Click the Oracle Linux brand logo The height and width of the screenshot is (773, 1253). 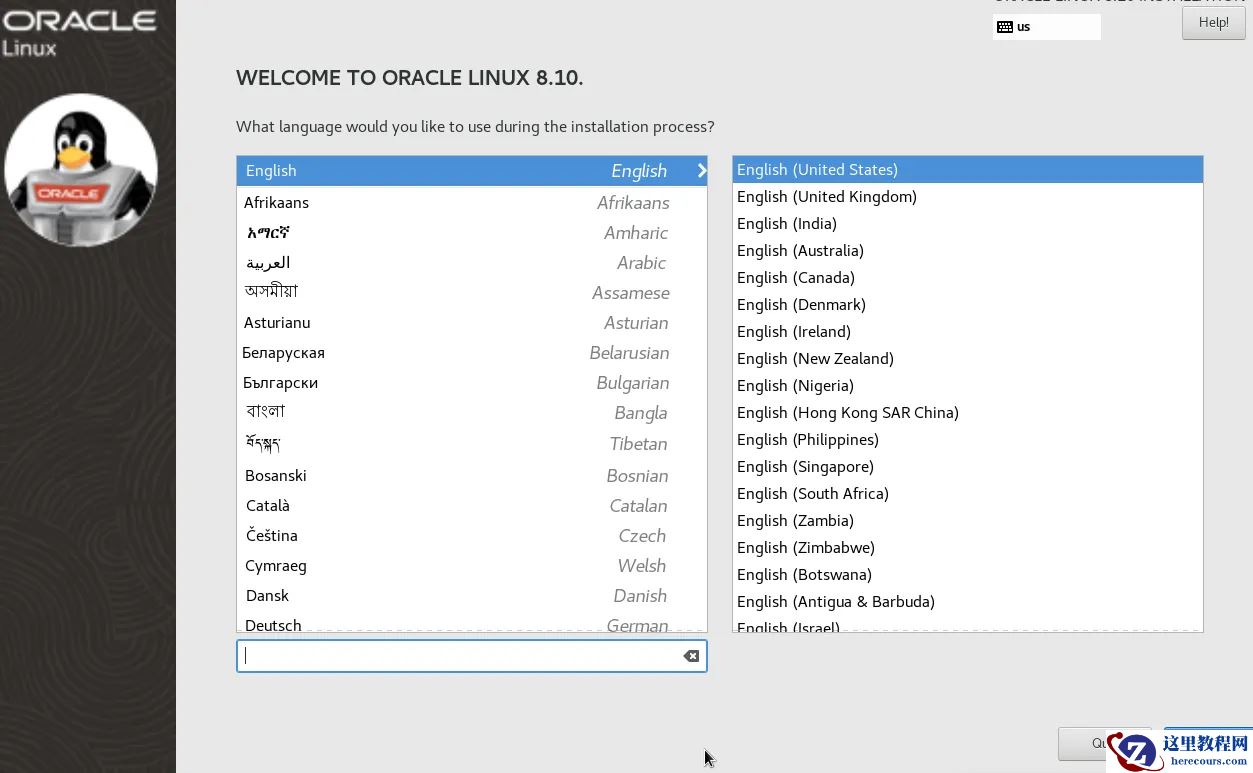pos(78,32)
